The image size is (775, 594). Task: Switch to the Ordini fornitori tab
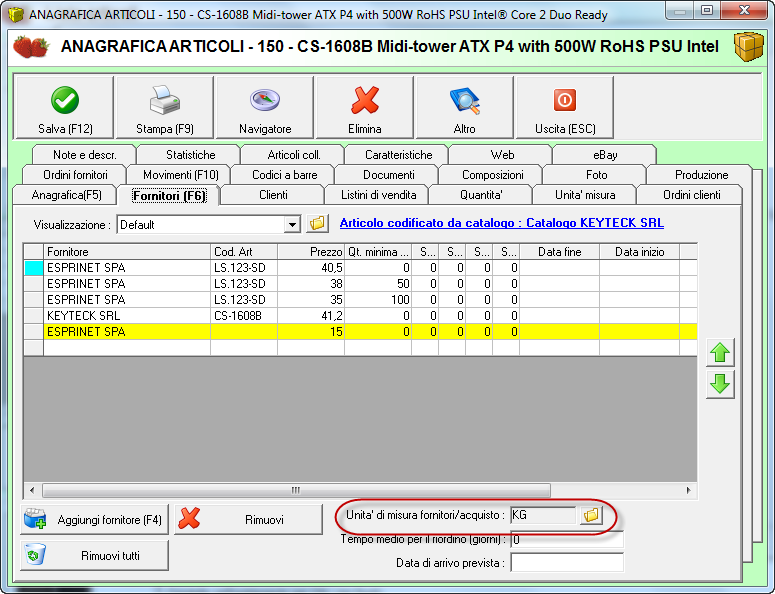pos(75,175)
